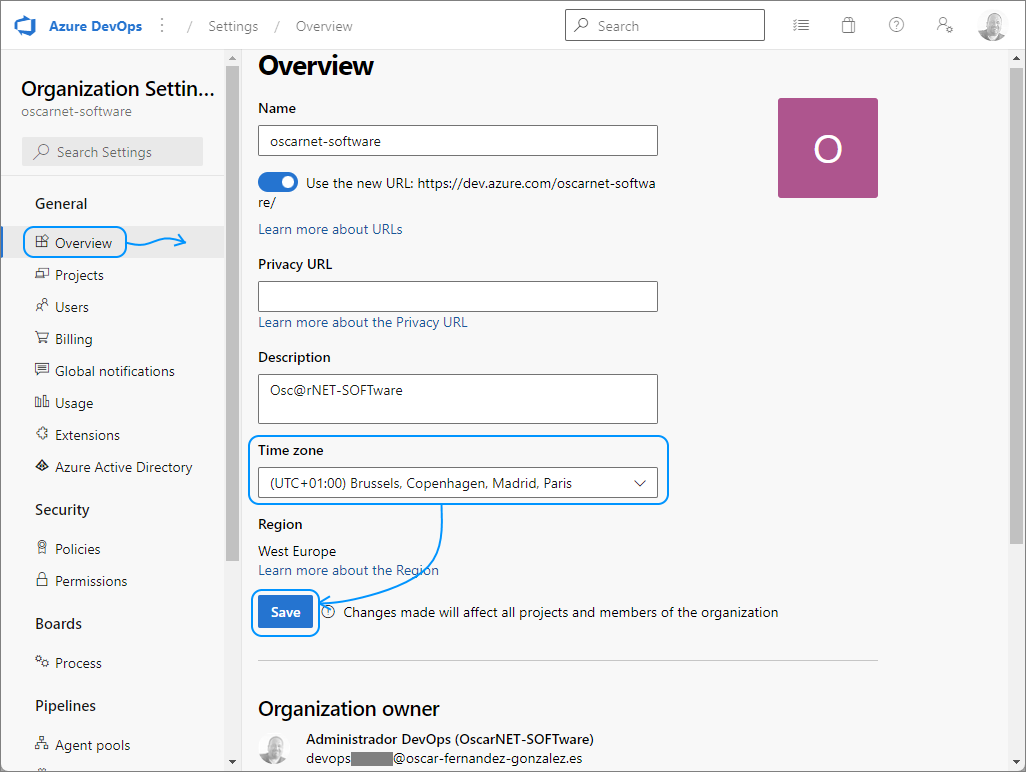Viewport: 1026px width, 772px height.
Task: Click the organization owner avatar picture
Action: click(274, 749)
